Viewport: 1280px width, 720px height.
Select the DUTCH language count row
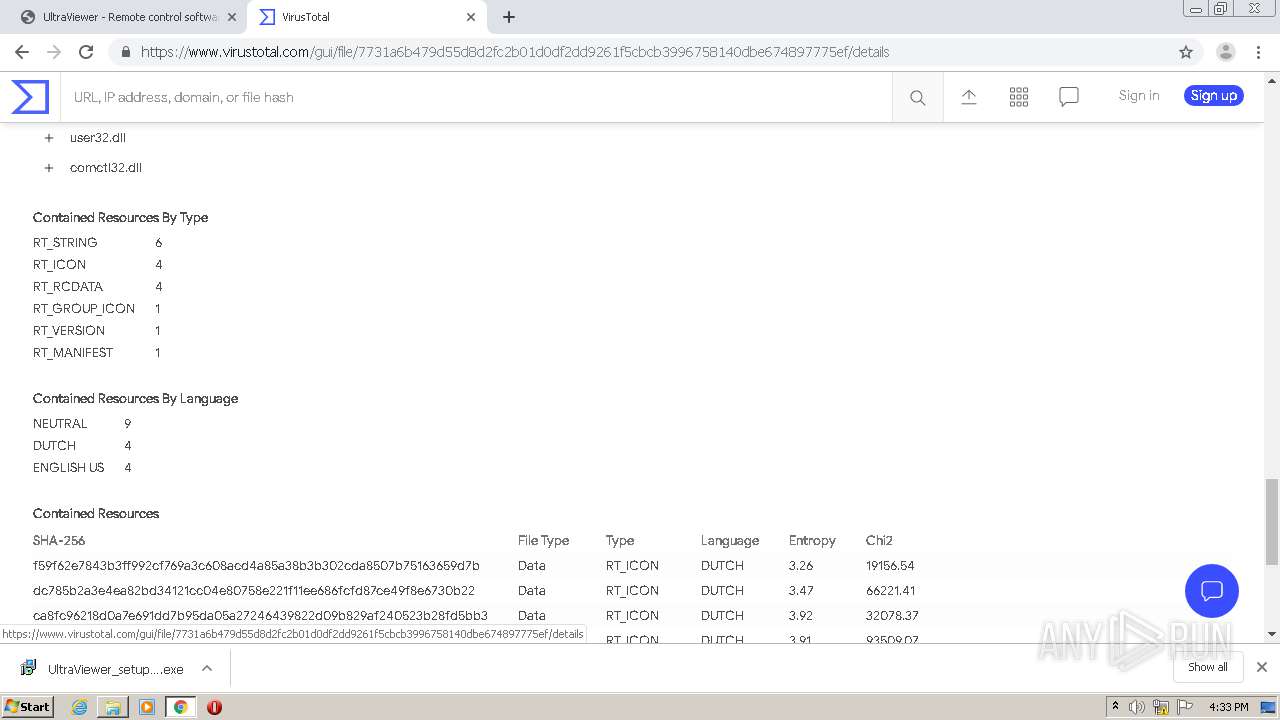82,446
